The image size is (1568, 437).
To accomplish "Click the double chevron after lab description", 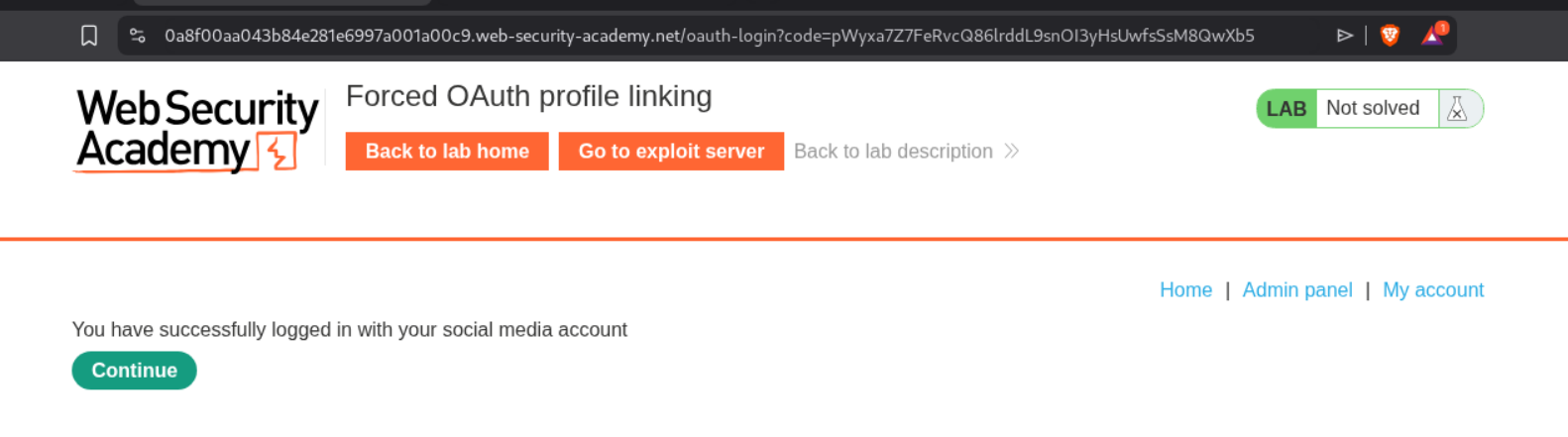I will click(x=1011, y=151).
